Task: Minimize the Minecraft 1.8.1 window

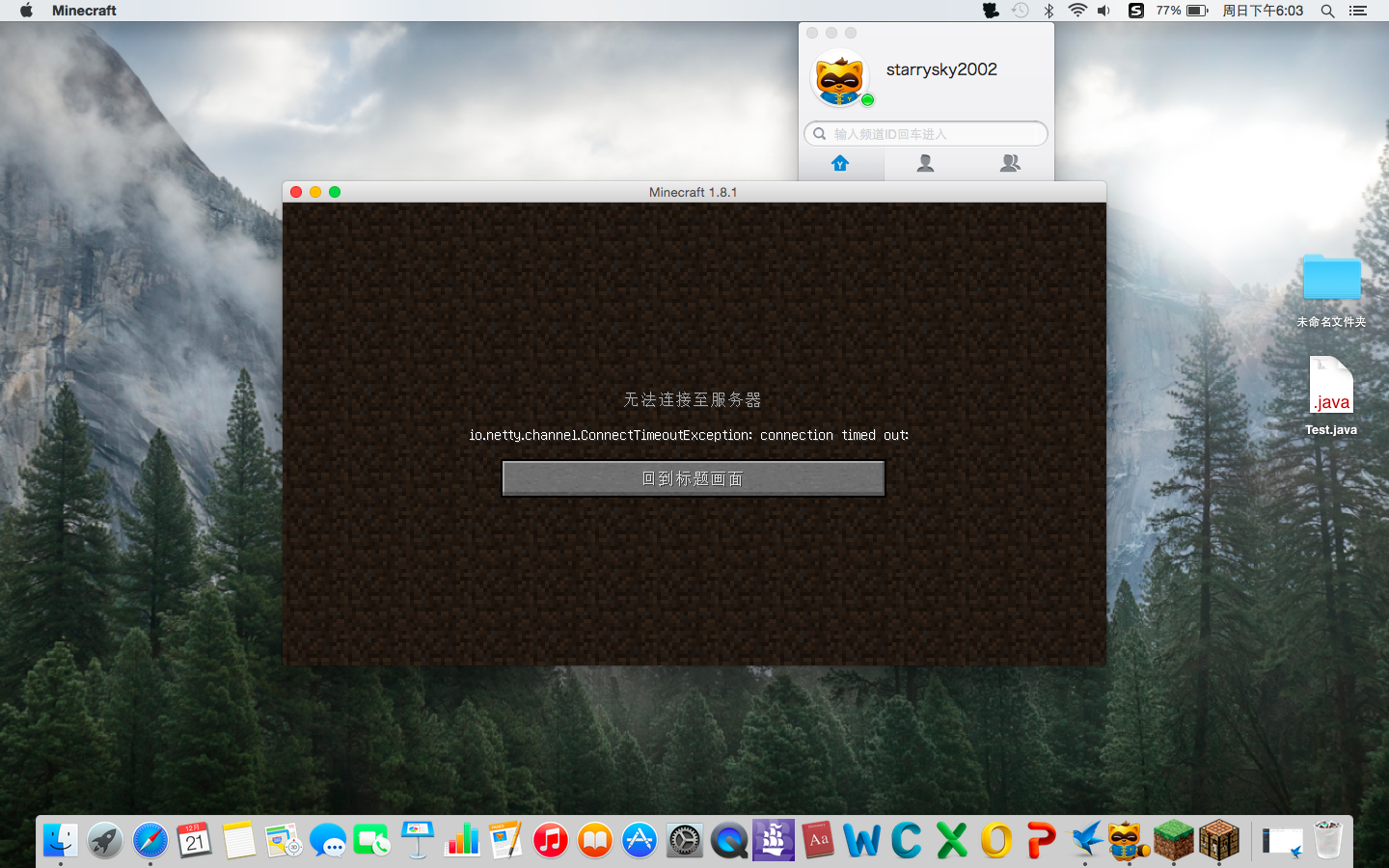Action: click(315, 192)
